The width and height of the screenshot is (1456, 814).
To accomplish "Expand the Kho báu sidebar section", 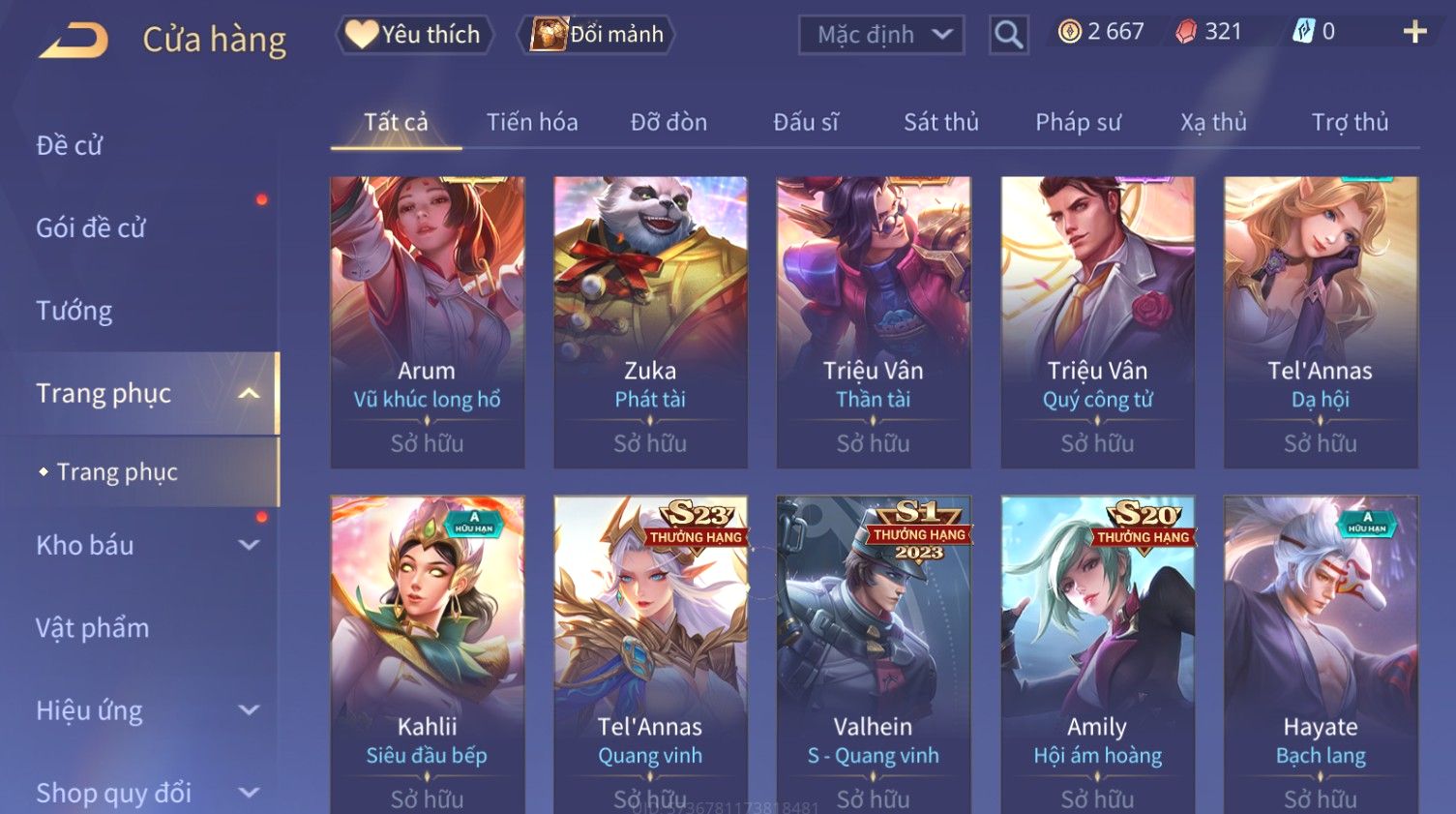I will point(249,545).
